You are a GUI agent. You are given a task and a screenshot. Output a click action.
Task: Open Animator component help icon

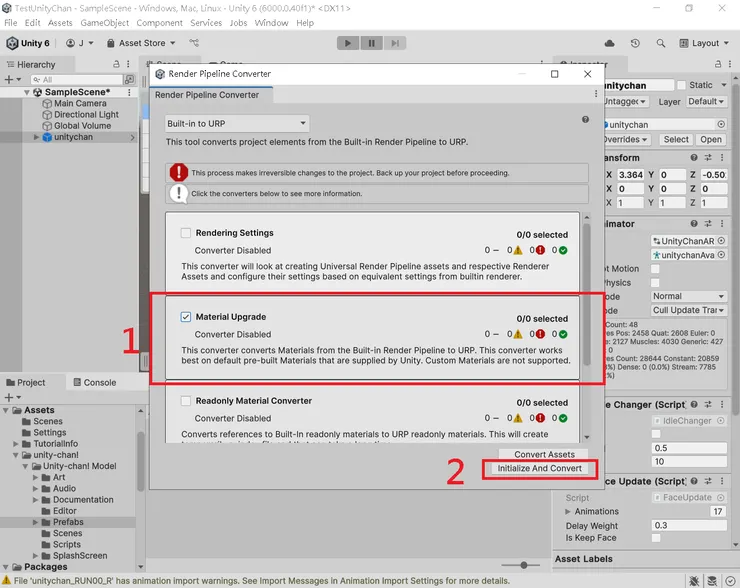point(694,224)
